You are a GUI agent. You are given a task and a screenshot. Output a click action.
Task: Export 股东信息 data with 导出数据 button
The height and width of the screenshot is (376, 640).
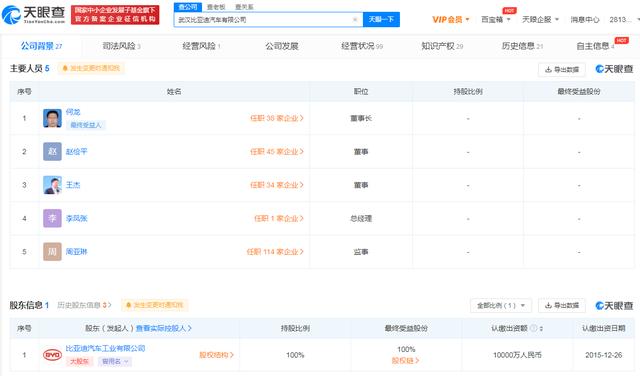coord(562,305)
